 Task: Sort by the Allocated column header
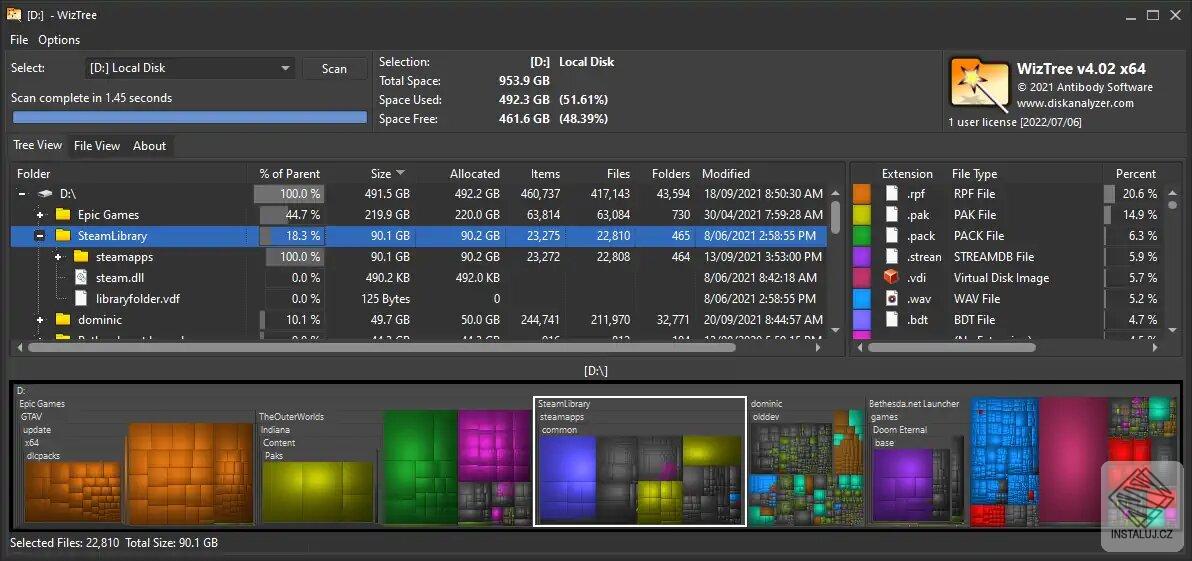(474, 173)
